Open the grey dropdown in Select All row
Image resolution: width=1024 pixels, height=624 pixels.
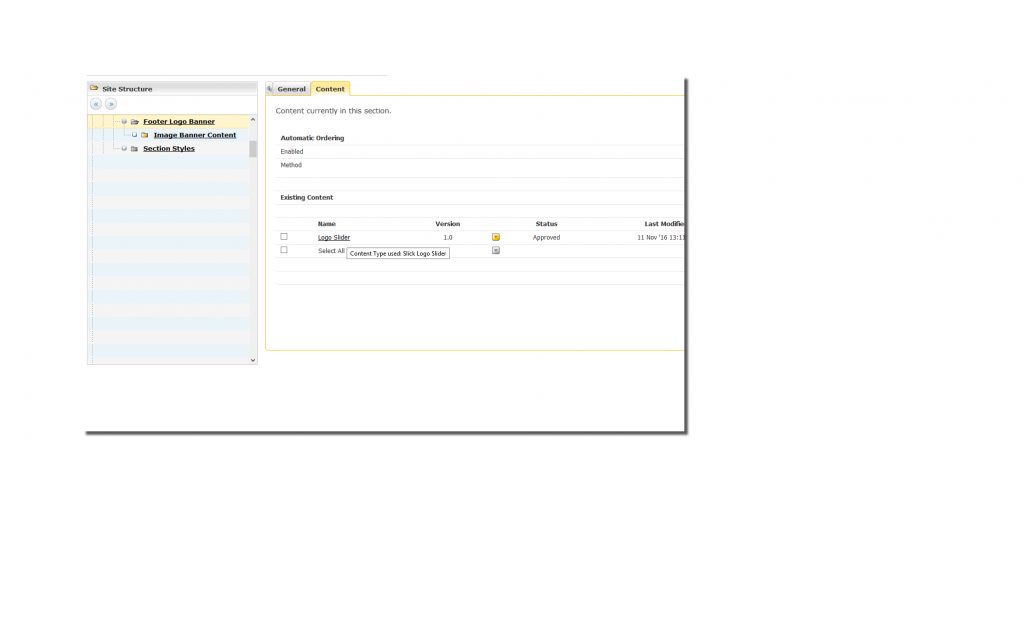(496, 251)
